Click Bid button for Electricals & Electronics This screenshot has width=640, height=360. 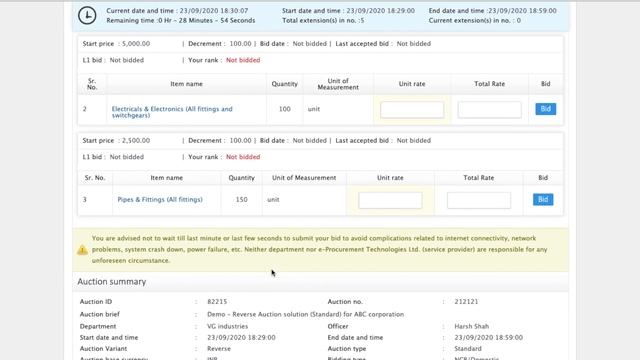pos(545,109)
